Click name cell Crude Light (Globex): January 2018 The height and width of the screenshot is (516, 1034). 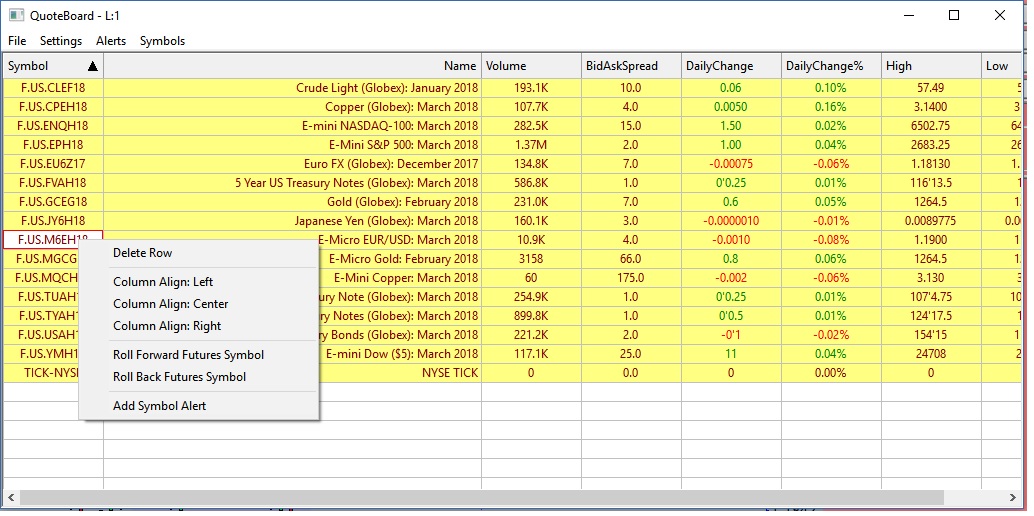click(x=293, y=88)
